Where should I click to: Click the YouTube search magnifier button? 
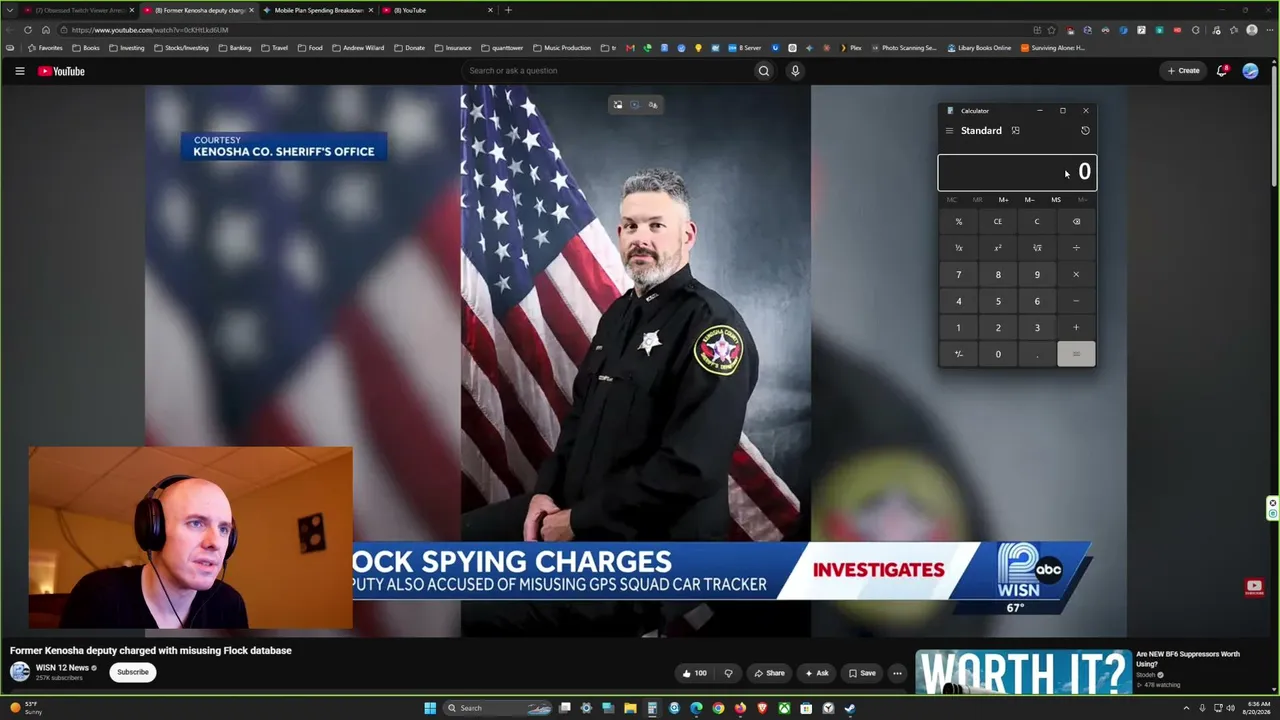pos(764,71)
